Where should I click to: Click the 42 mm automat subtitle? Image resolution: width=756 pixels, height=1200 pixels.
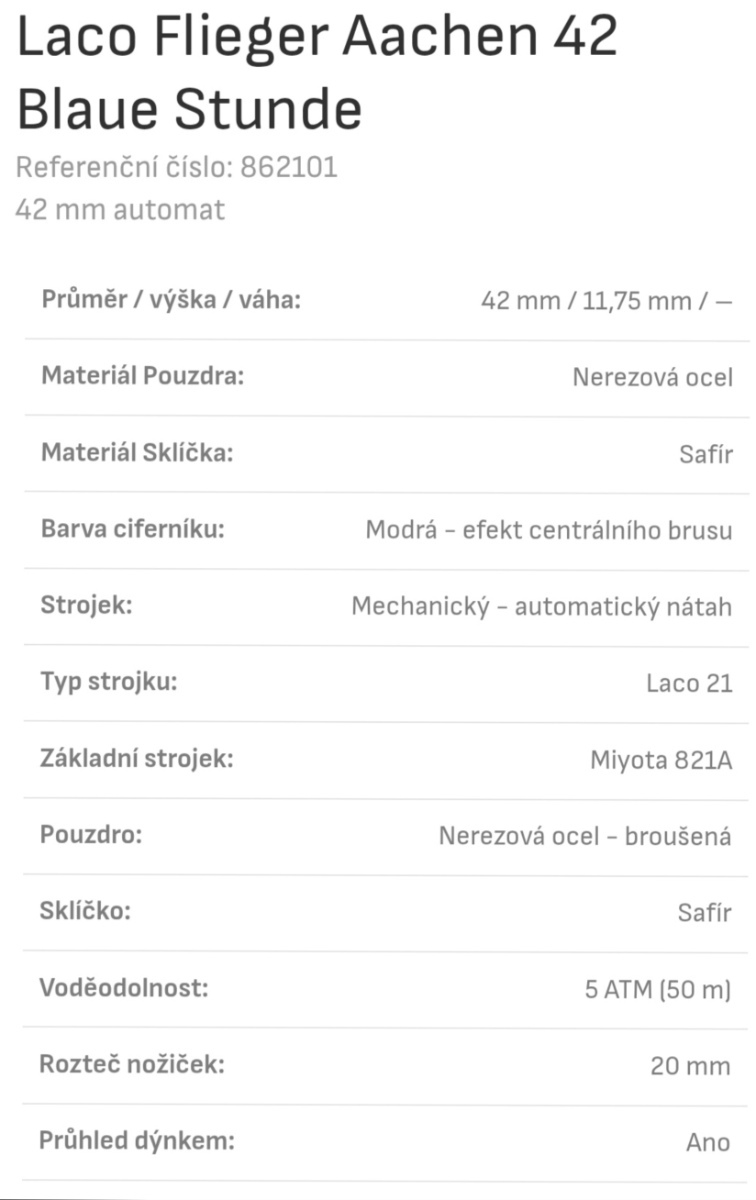click(x=120, y=210)
